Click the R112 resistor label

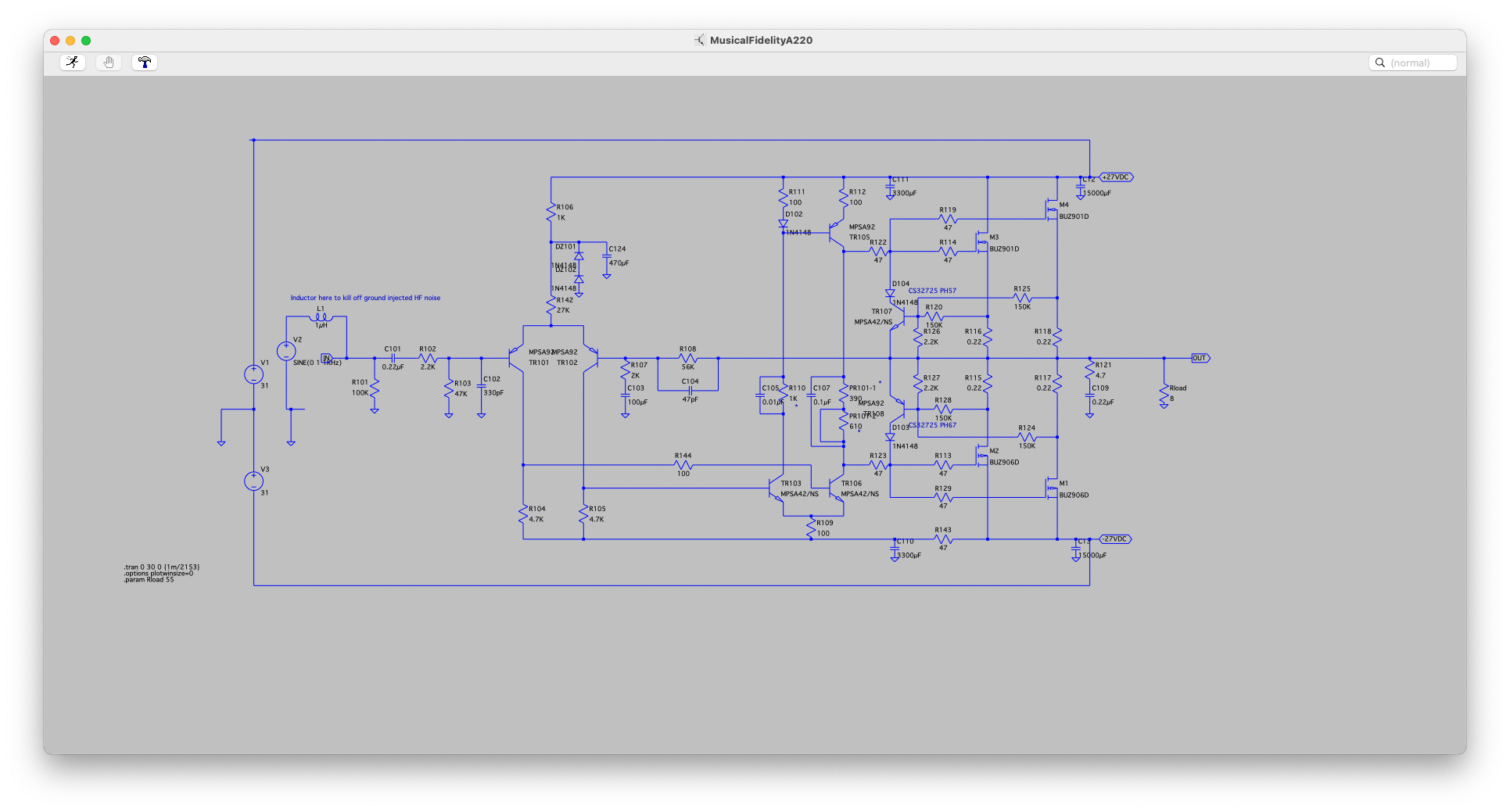(x=857, y=192)
